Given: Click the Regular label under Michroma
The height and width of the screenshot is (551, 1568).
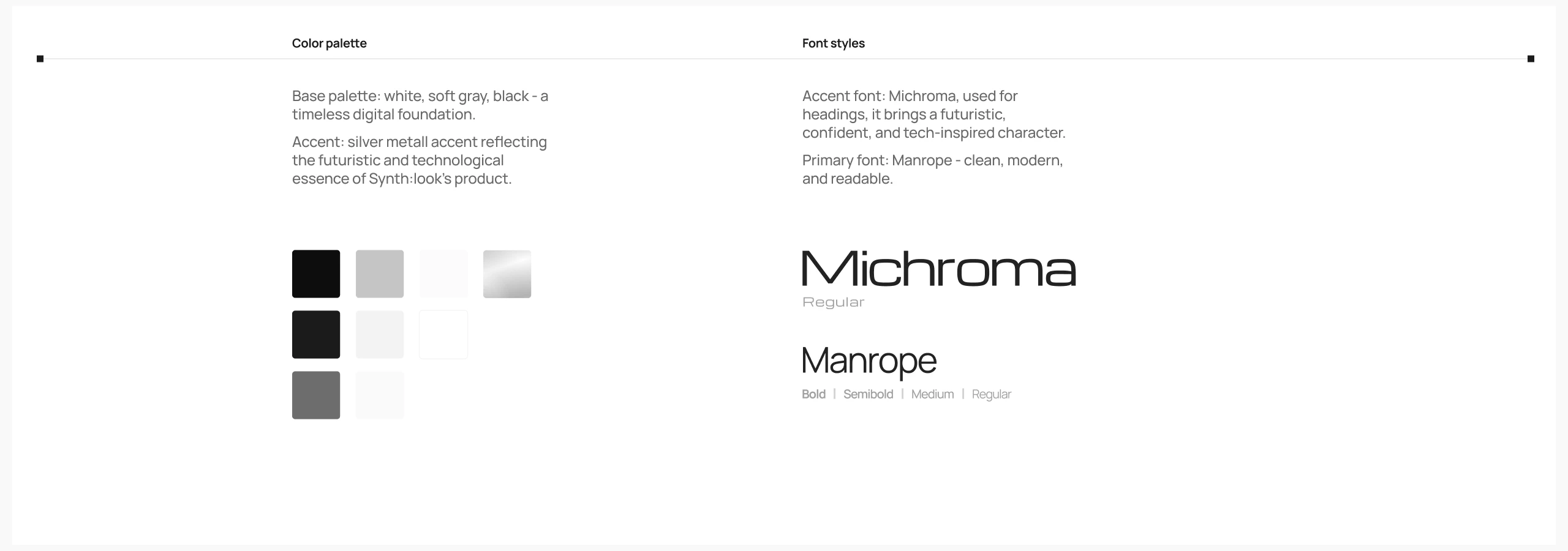Looking at the screenshot, I should coord(833,302).
